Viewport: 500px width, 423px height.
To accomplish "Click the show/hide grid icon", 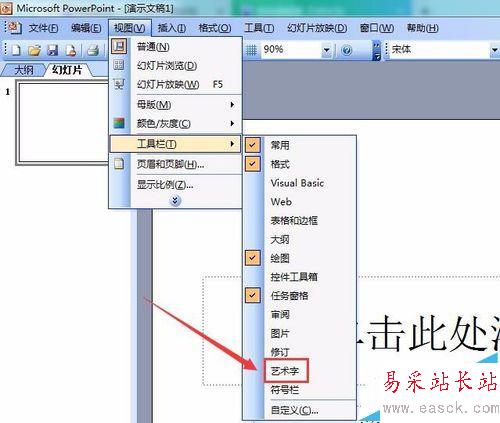I will point(251,50).
